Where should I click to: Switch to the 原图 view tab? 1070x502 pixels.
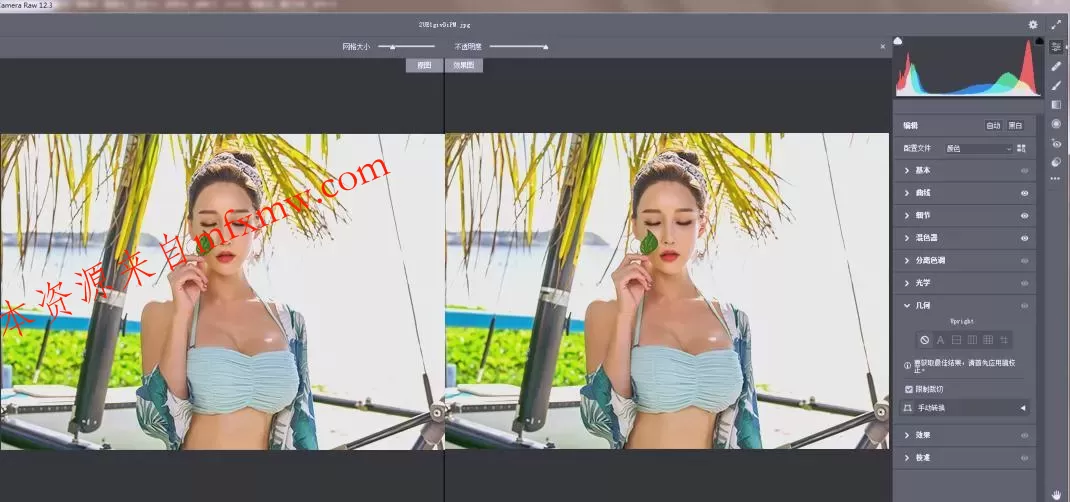pyautogui.click(x=424, y=65)
